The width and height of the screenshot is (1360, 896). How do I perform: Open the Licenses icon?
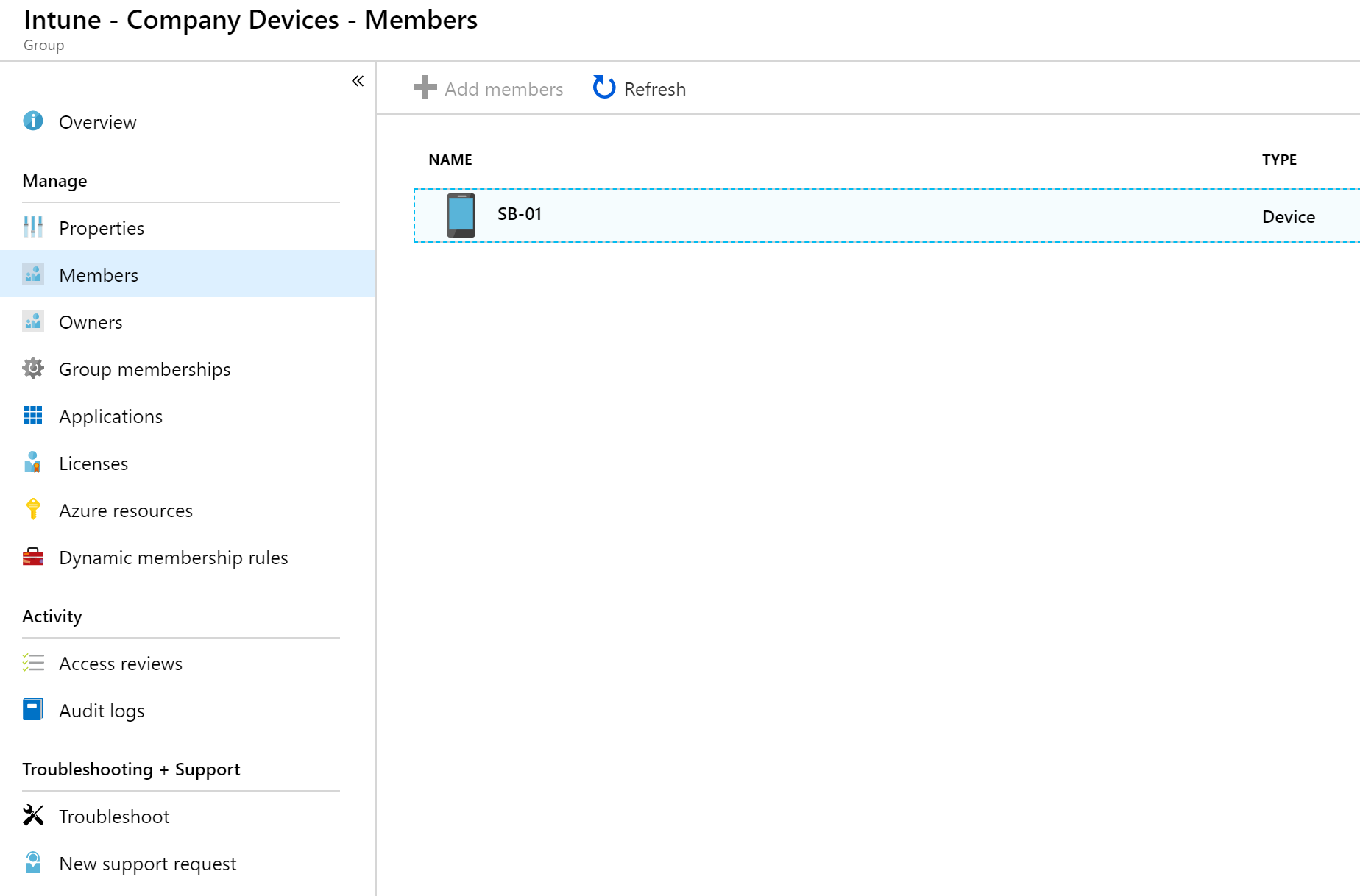click(33, 462)
